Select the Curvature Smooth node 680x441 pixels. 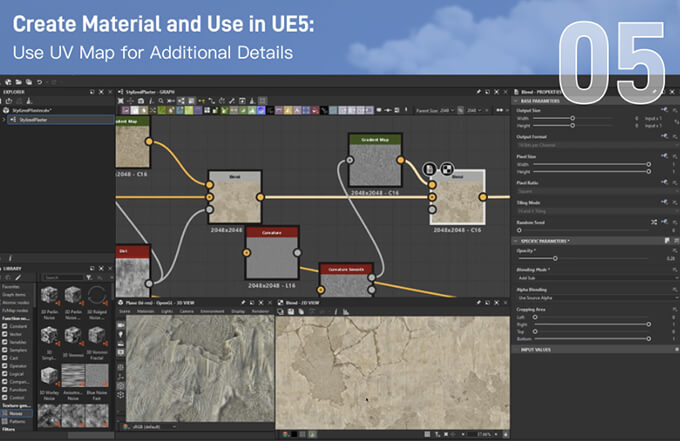tap(346, 279)
